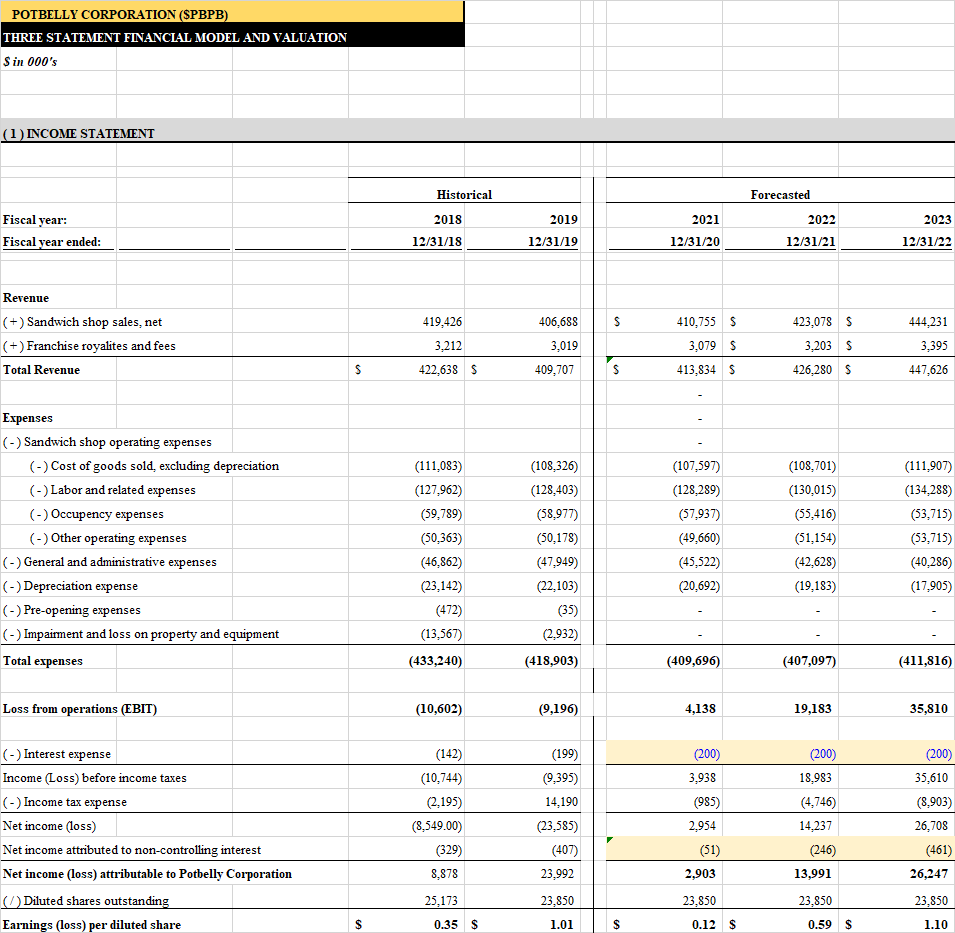955x933 pixels.
Task: Click the 'Income tax expense' row label
Action: [x=65, y=802]
